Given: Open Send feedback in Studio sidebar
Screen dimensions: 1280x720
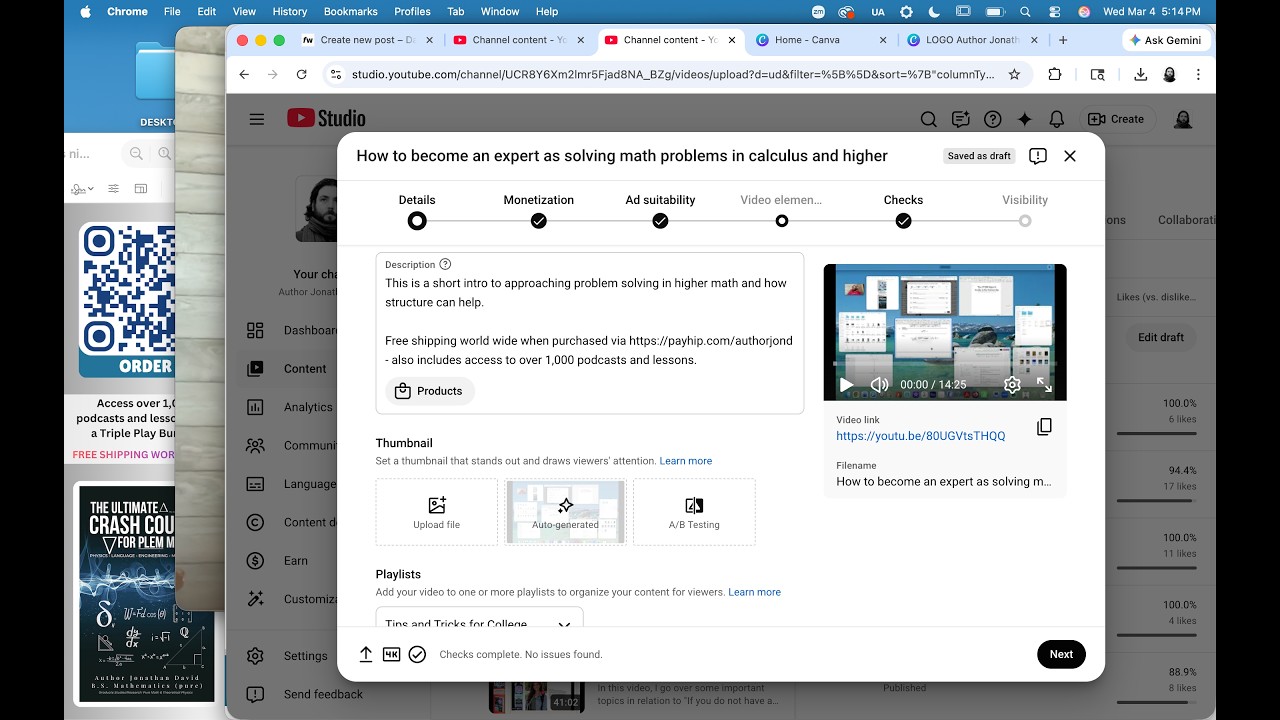Looking at the screenshot, I should tap(304, 694).
